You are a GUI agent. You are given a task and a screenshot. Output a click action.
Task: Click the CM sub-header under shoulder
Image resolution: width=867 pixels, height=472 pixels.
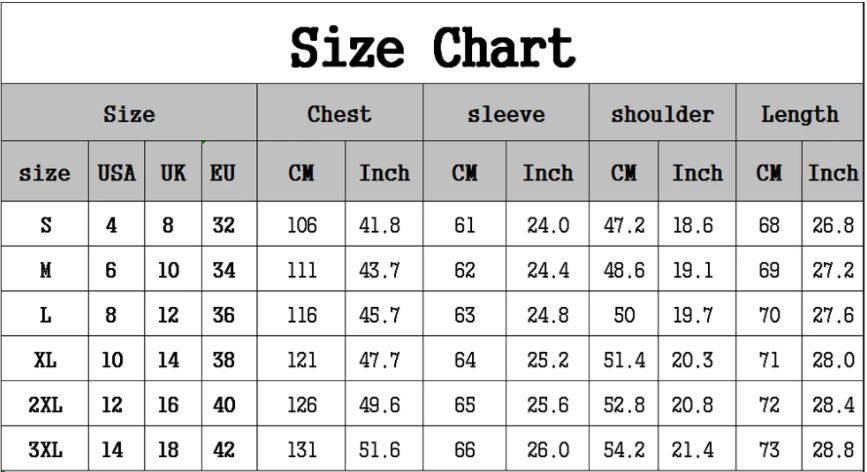point(624,173)
